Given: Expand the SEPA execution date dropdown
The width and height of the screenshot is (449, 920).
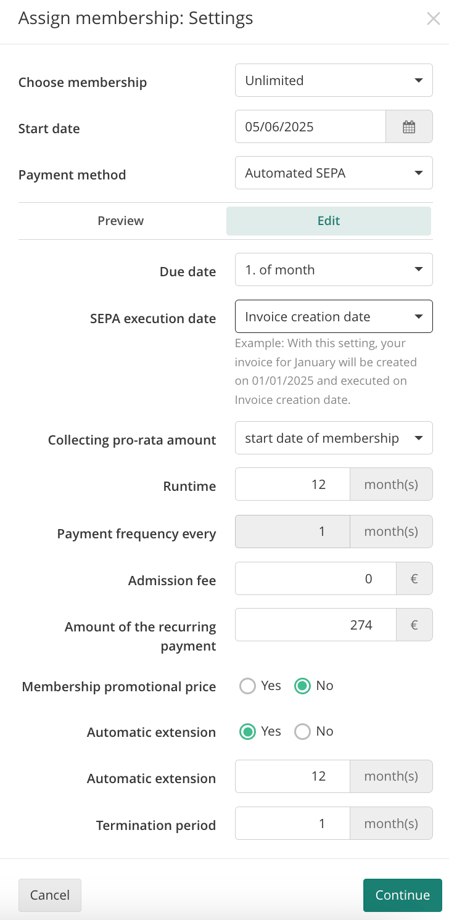Looking at the screenshot, I should (334, 317).
